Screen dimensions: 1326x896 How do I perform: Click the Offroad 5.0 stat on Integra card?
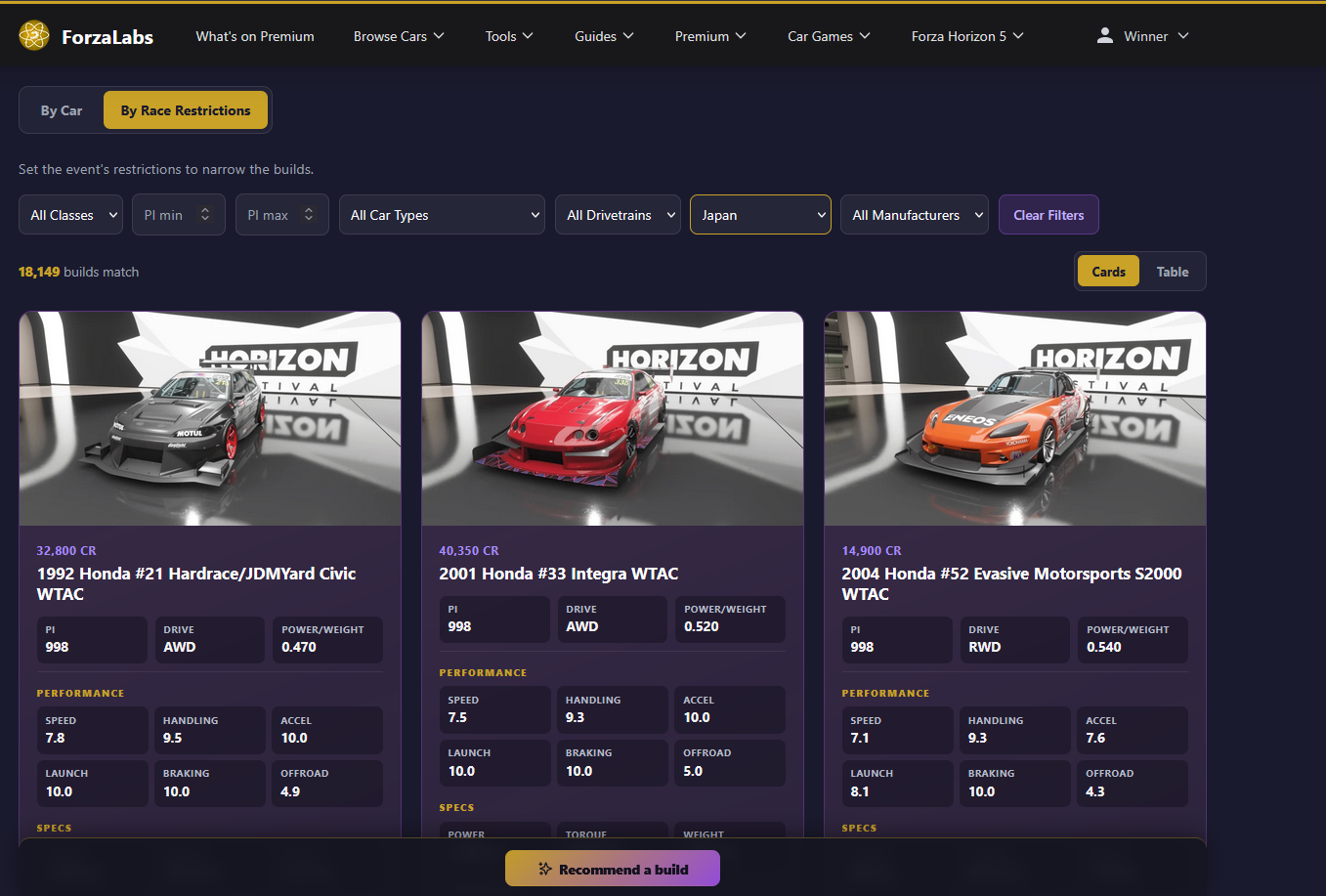pyautogui.click(x=730, y=763)
